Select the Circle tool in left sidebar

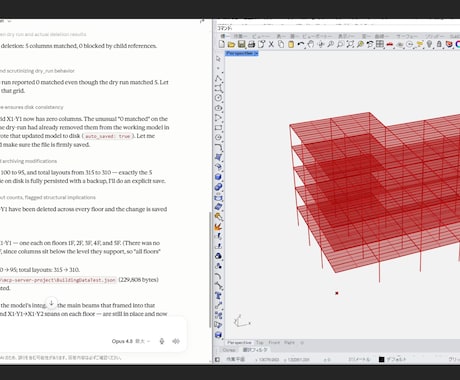[218, 98]
